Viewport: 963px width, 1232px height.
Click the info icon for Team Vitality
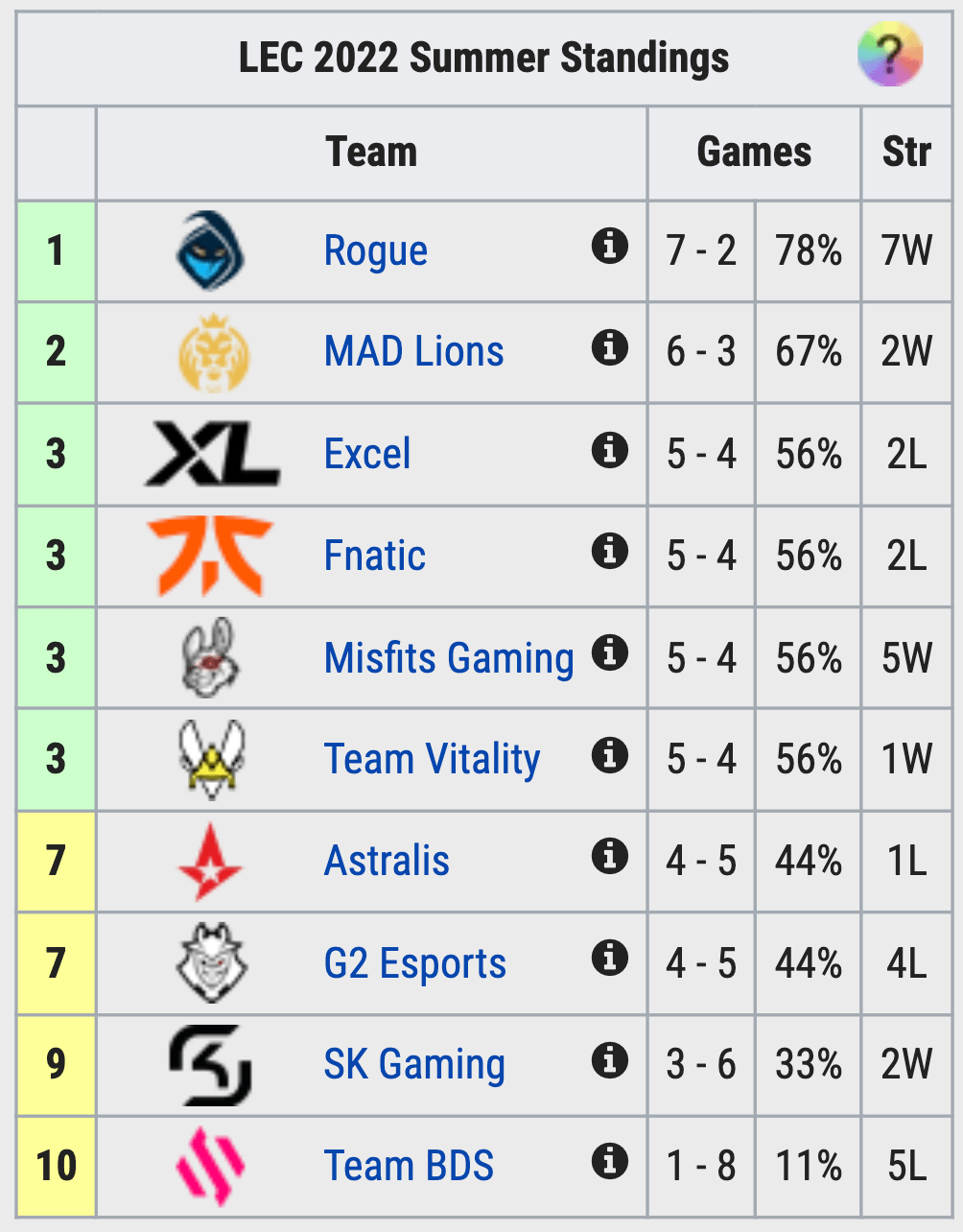coord(609,755)
